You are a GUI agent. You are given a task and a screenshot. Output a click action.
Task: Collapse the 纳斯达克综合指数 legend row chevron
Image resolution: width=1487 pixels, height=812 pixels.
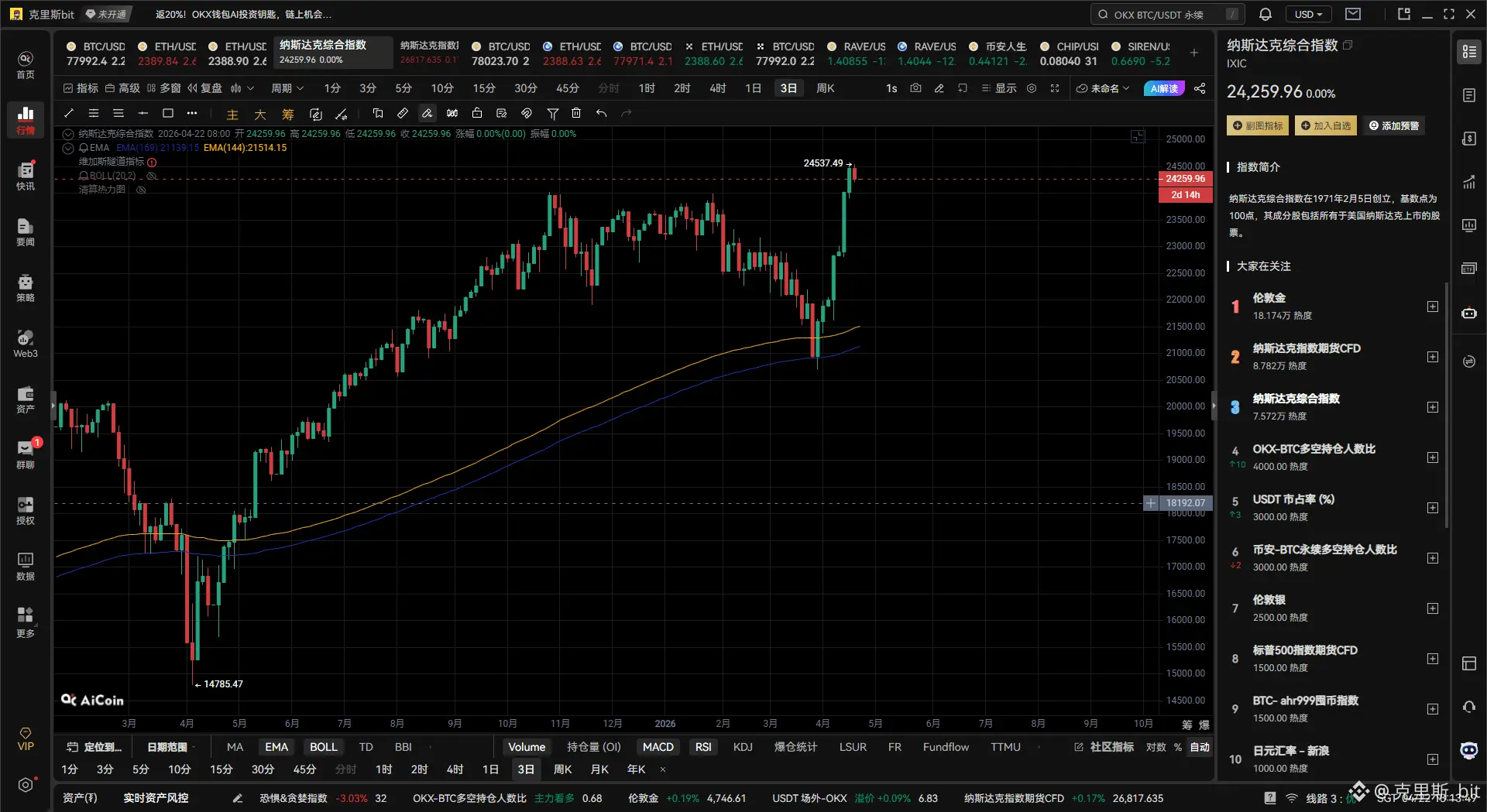(x=68, y=134)
